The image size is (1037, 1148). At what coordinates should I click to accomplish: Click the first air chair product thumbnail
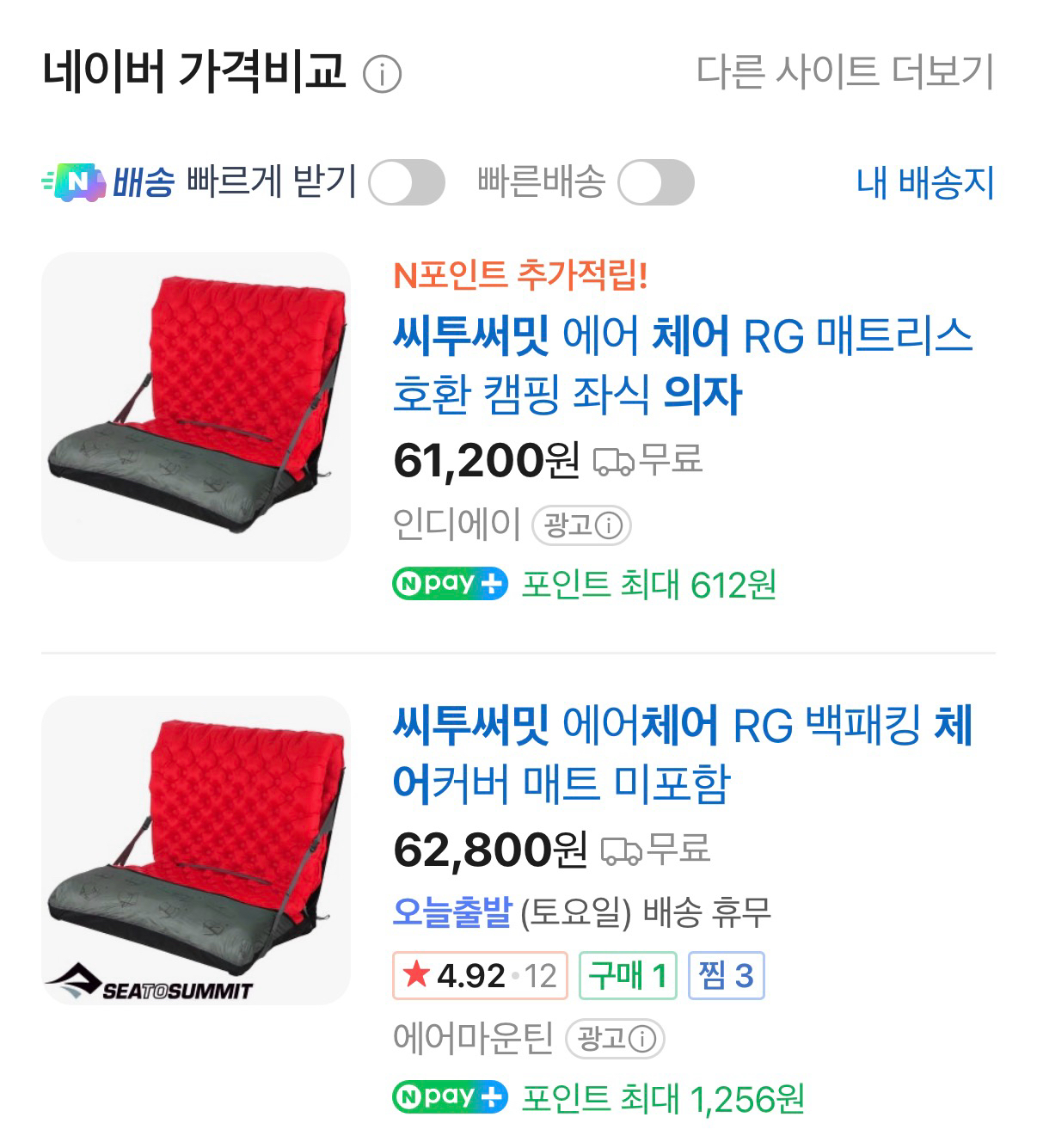pyautogui.click(x=196, y=407)
